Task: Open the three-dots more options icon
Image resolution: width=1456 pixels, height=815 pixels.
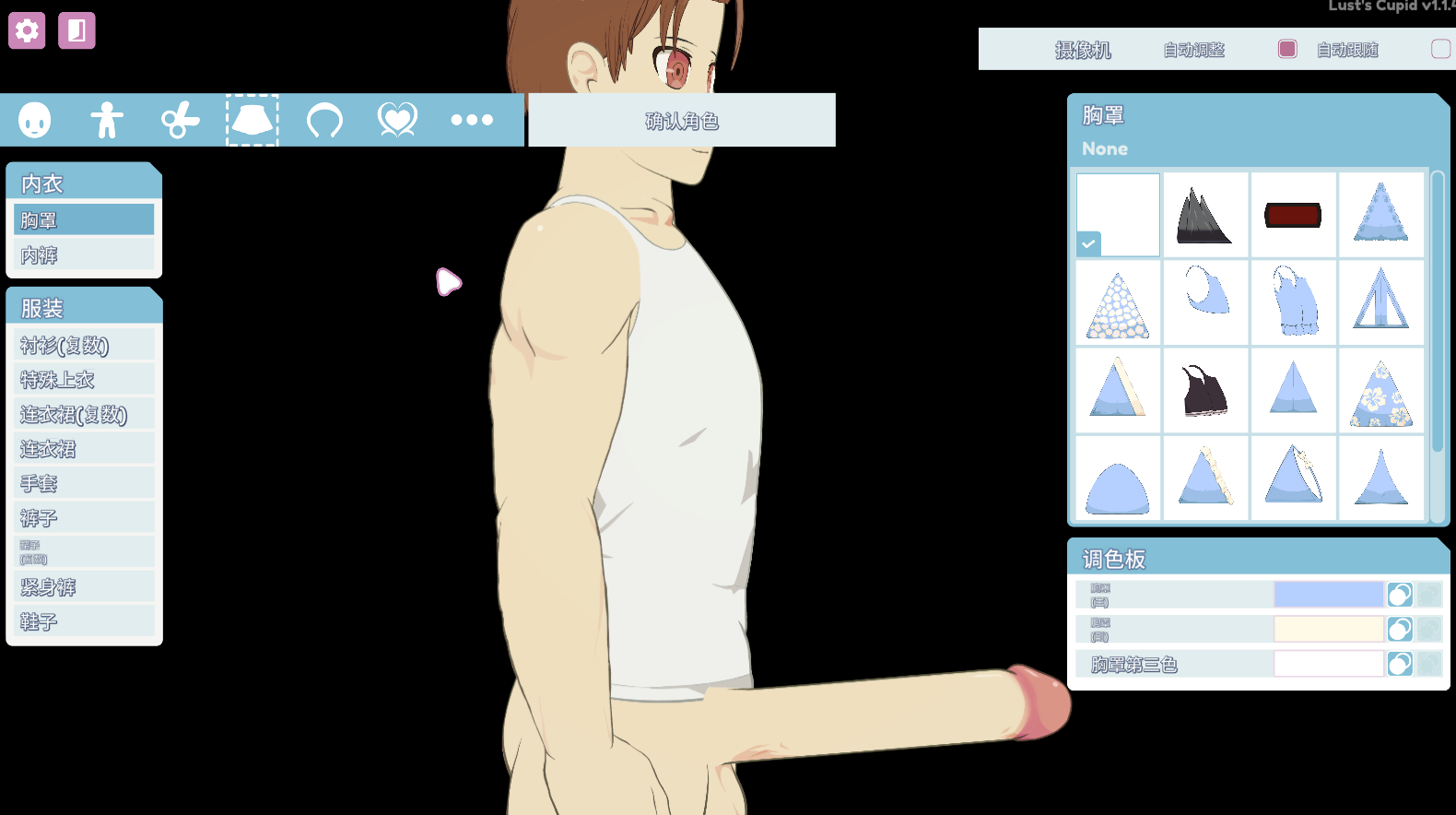Action: [x=472, y=120]
